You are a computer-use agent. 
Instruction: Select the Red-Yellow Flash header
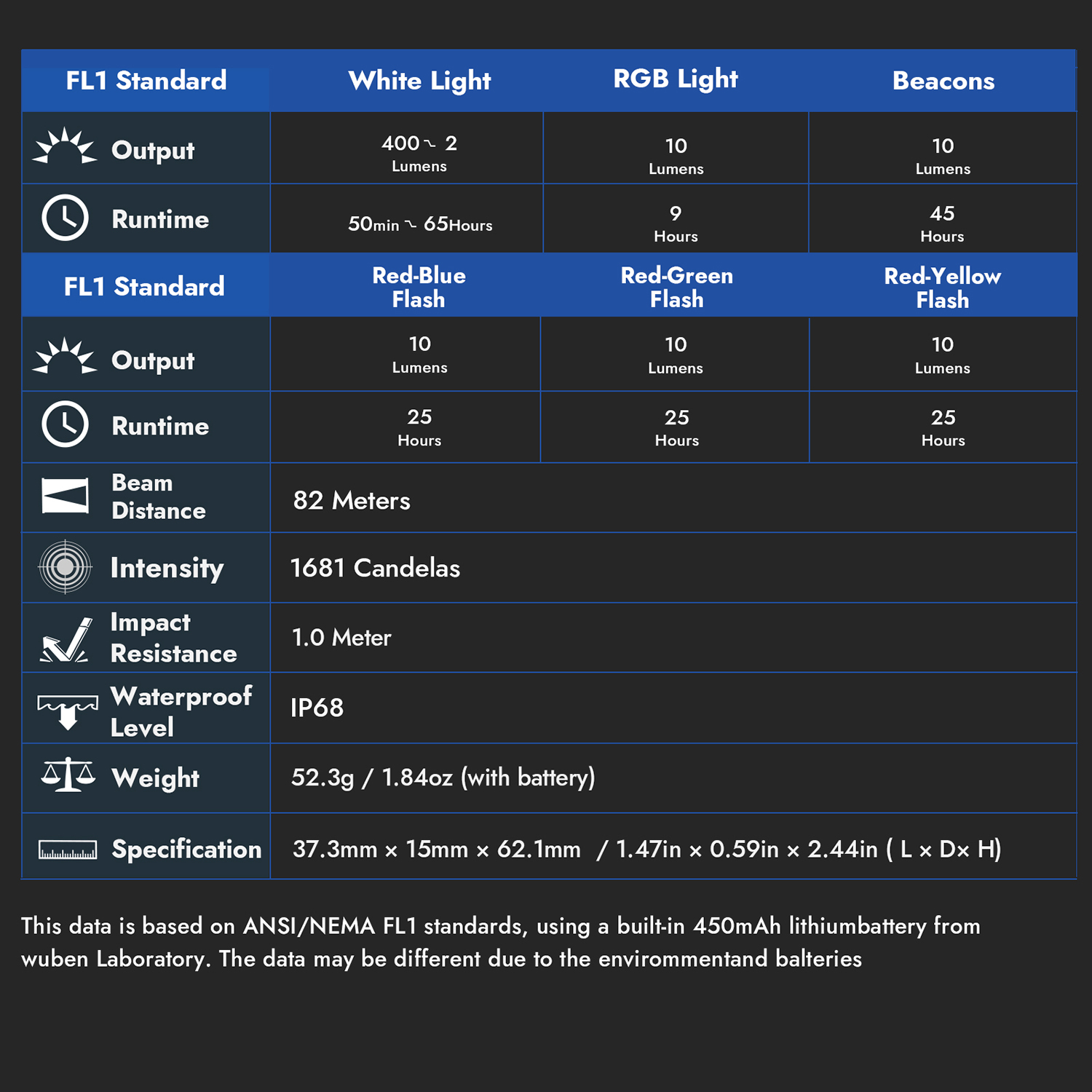[942, 288]
